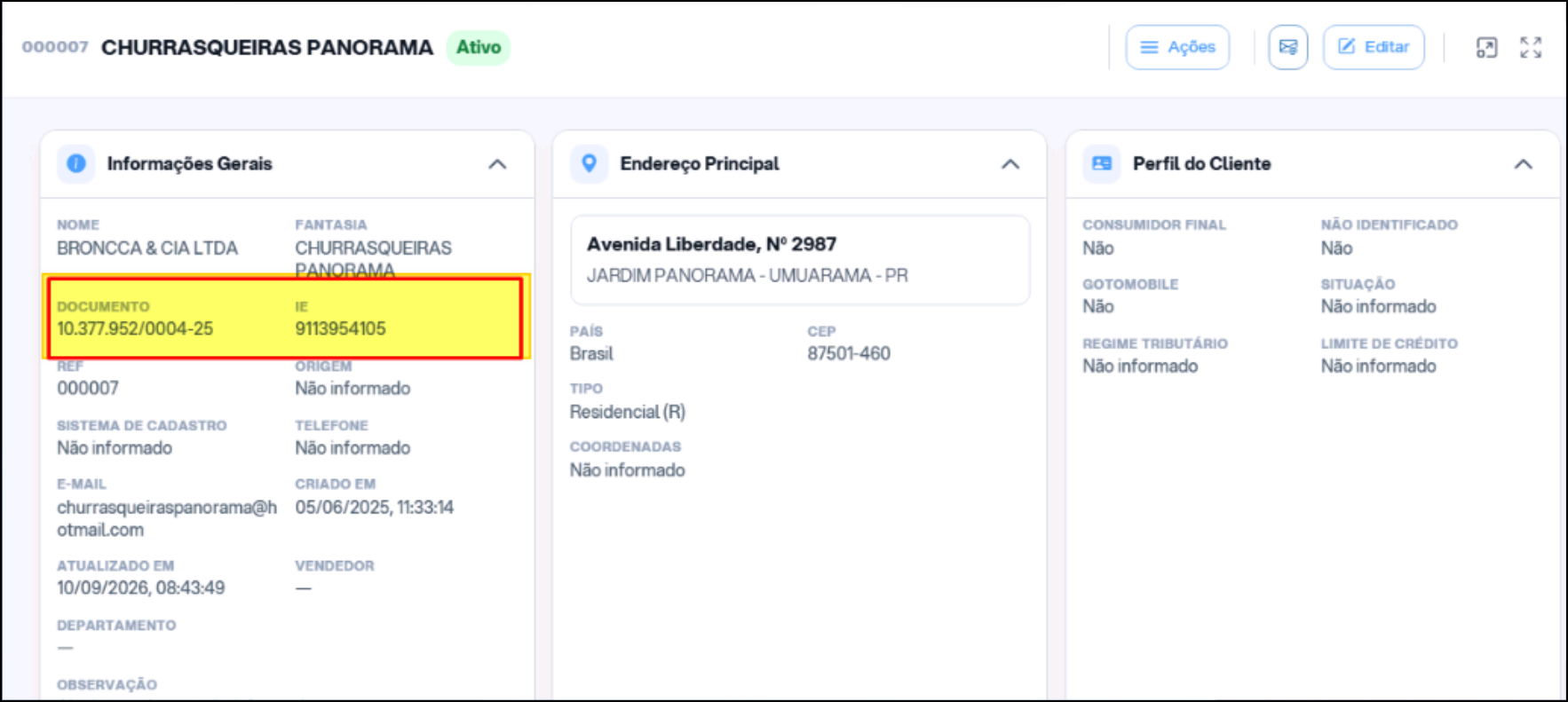Click the JARDIM PANORAMA - UMUARAMA - PR line

click(748, 276)
